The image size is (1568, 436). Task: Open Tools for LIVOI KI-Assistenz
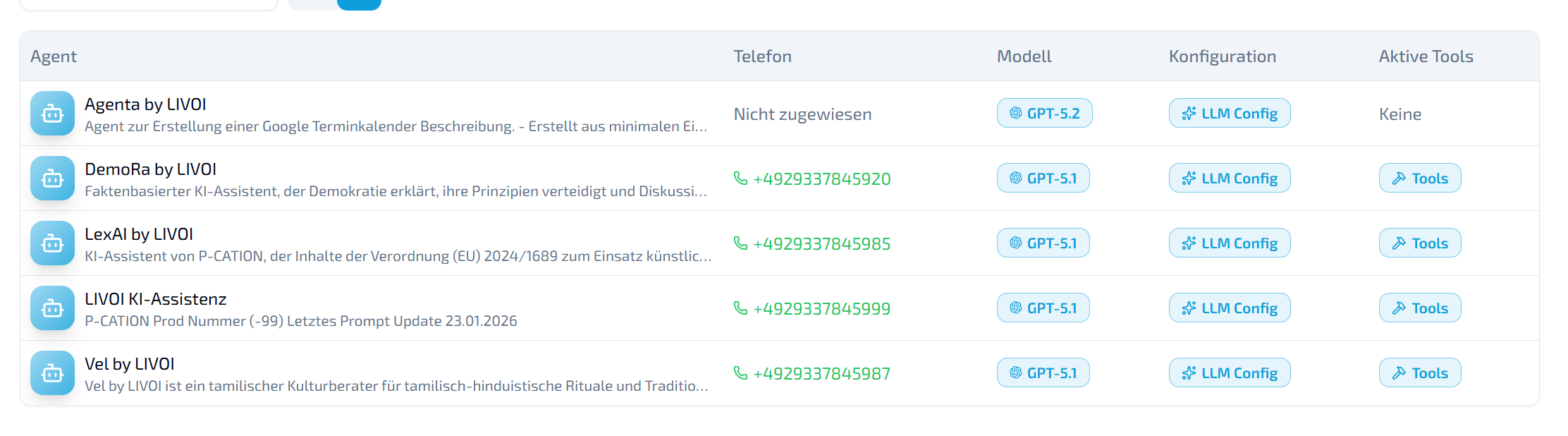[1420, 308]
